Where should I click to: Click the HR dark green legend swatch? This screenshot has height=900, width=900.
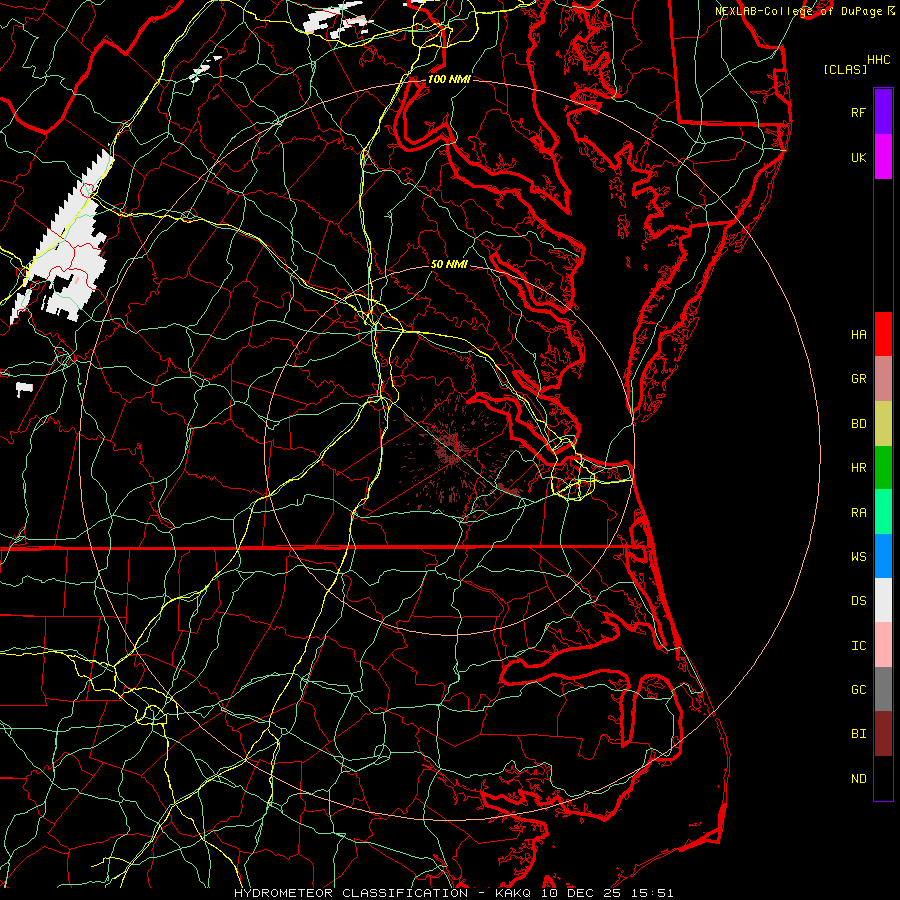coord(883,468)
